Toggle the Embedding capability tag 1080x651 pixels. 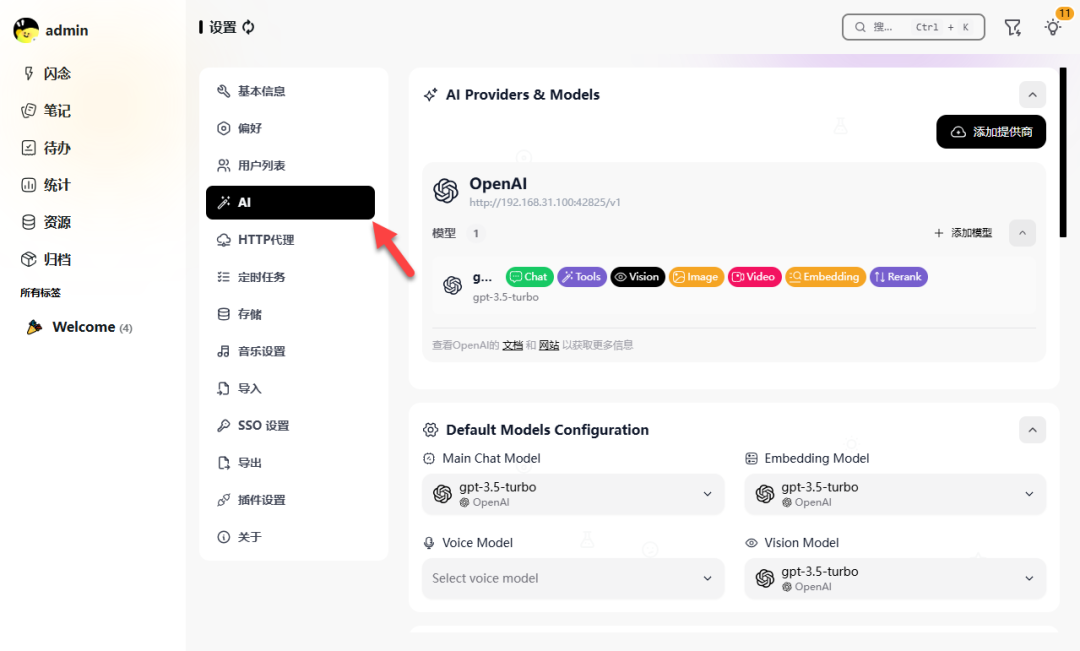[x=824, y=277]
